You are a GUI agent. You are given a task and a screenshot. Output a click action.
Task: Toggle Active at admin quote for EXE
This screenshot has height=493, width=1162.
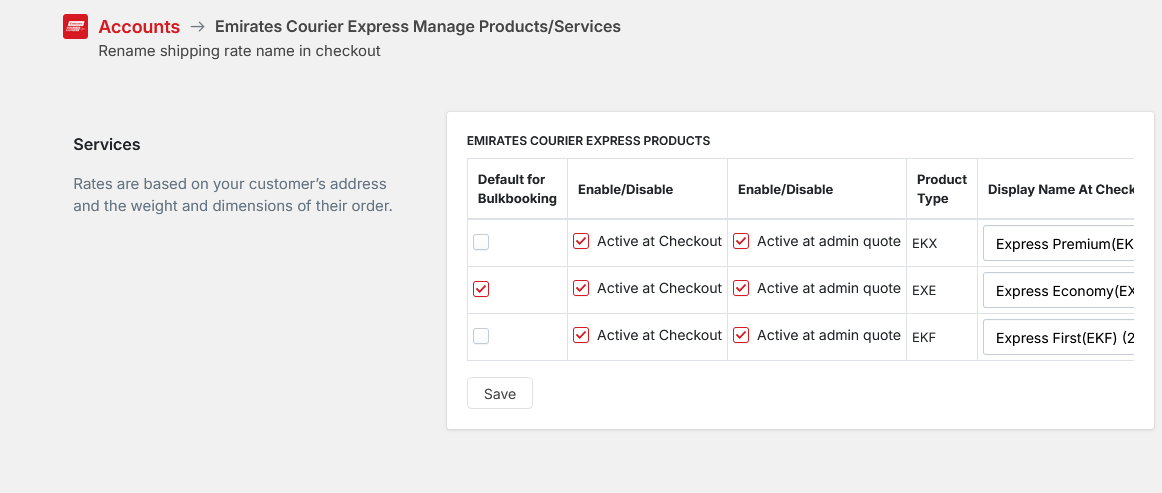coord(741,288)
